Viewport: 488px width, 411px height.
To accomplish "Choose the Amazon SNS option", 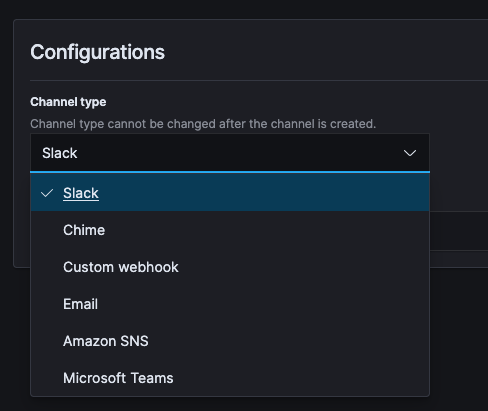I will pyautogui.click(x=106, y=341).
